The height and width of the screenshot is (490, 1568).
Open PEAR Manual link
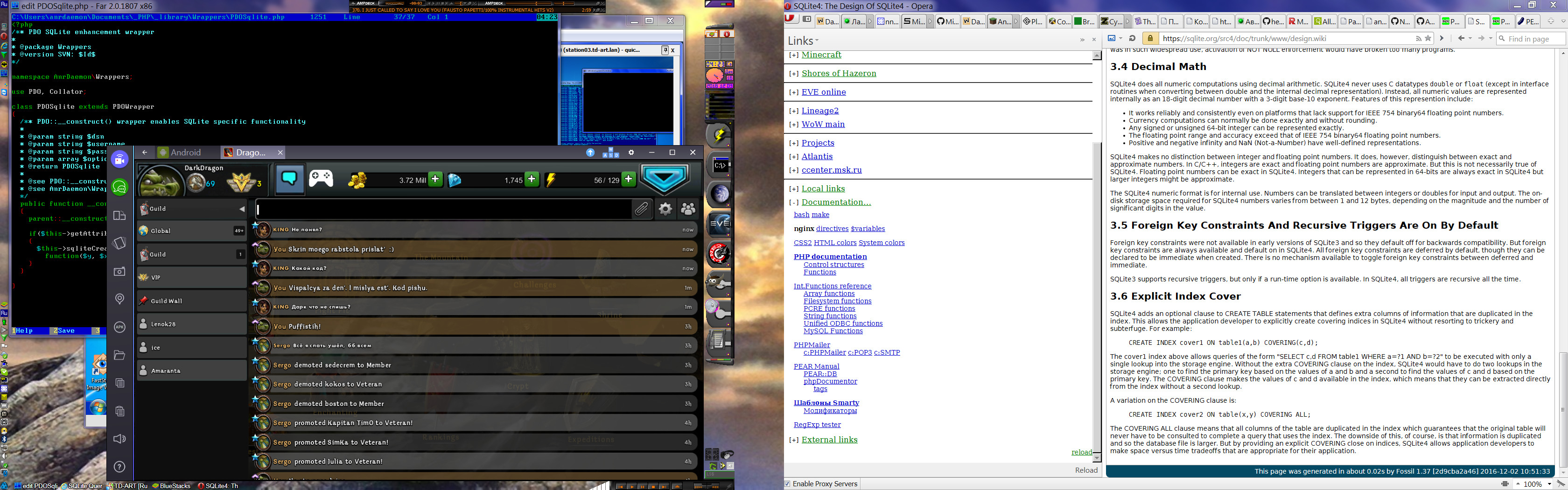point(816,366)
